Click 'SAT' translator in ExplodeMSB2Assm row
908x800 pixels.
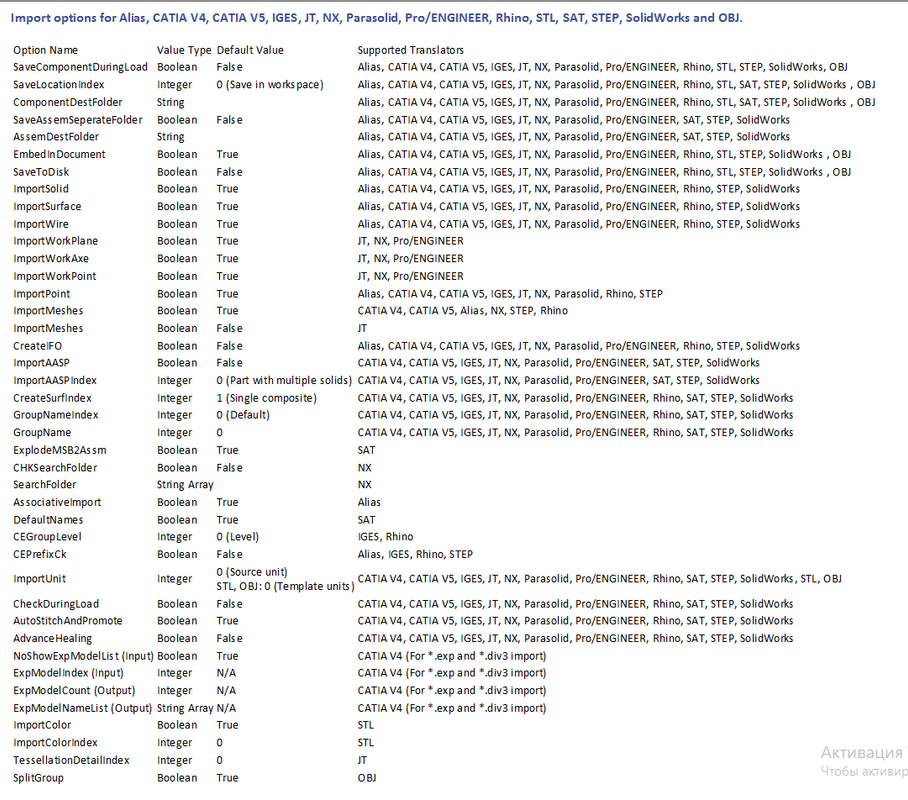pos(366,450)
